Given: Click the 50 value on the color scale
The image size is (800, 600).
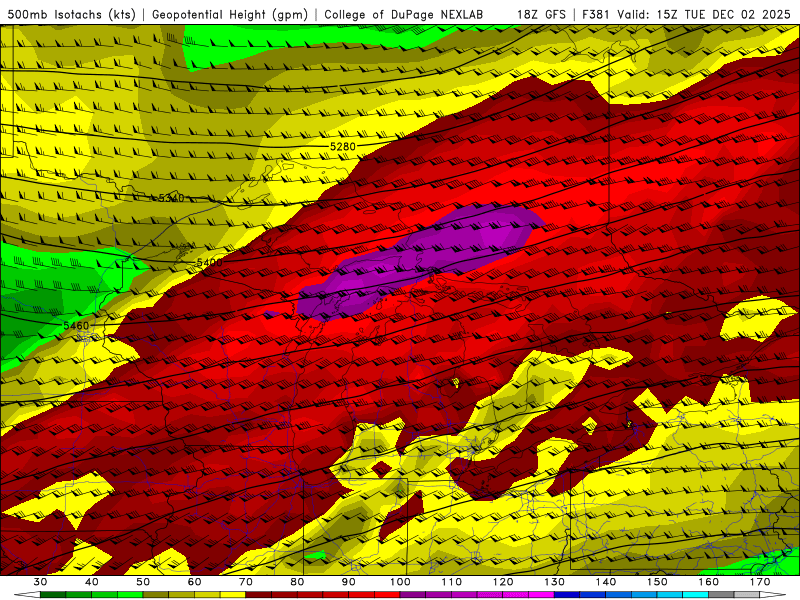Looking at the screenshot, I should [x=143, y=582].
